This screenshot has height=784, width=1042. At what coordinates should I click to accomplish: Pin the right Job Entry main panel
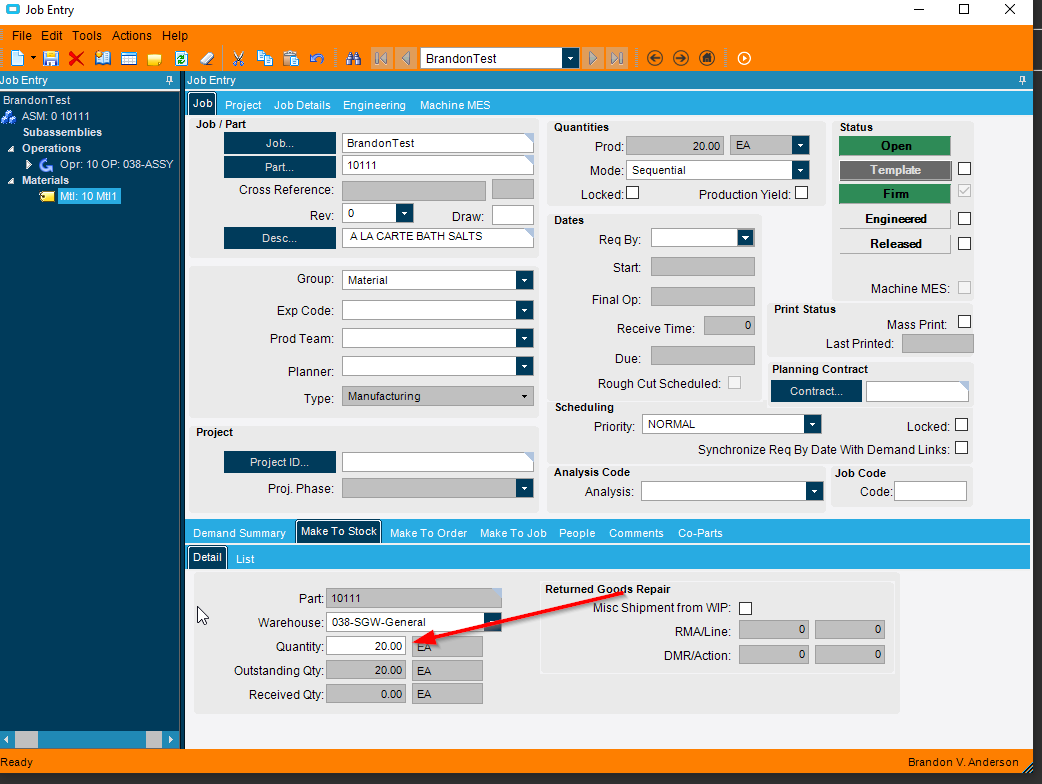(x=1022, y=80)
